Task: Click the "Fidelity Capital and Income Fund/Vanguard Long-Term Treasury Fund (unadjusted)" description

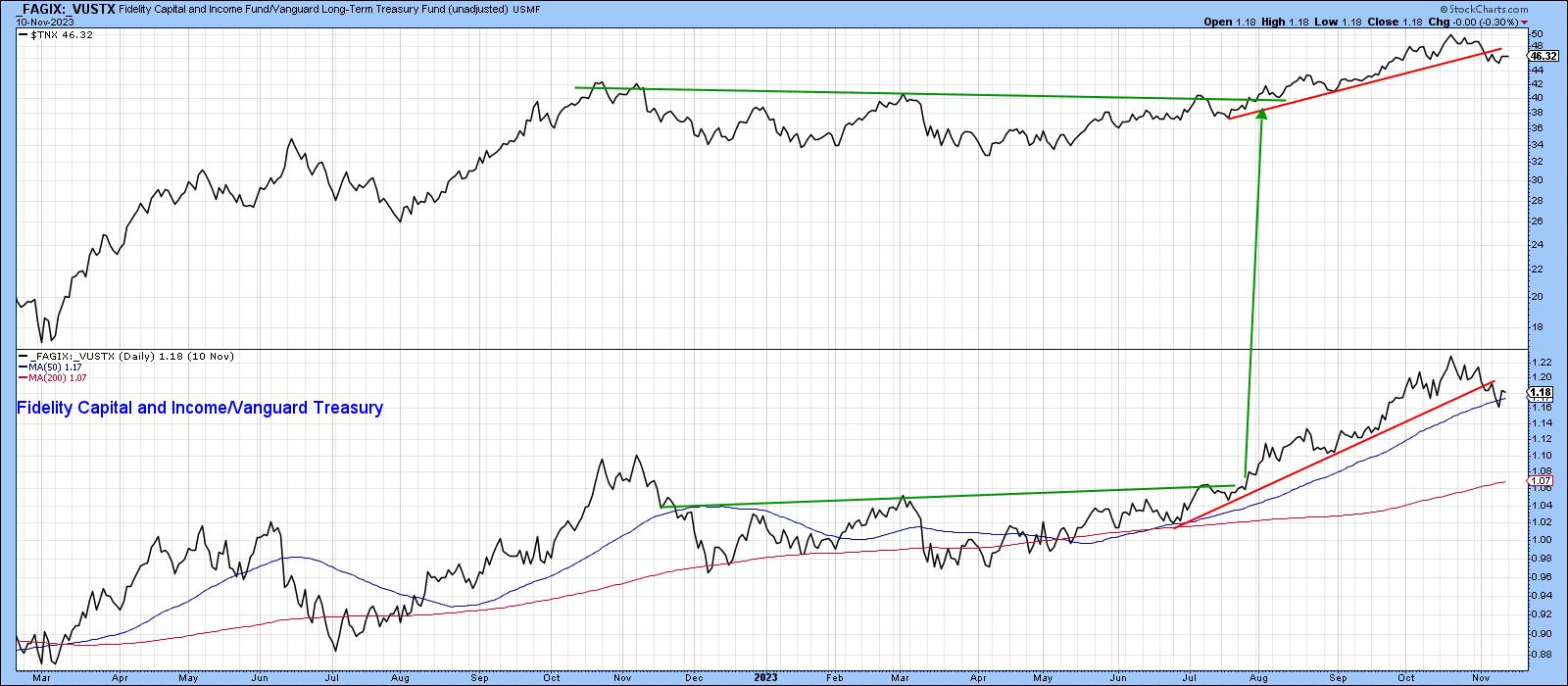Action: point(314,9)
